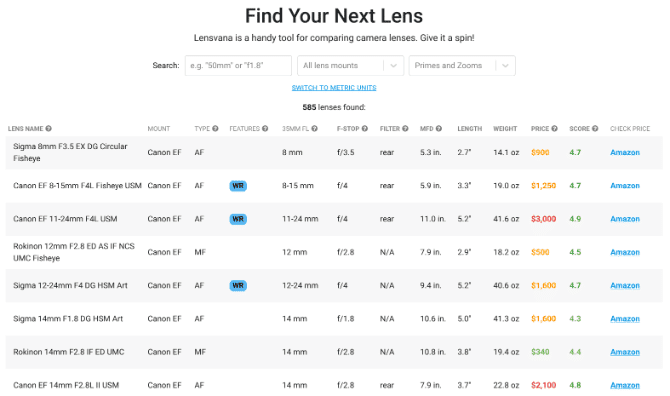The image size is (670, 396).
Task: Open the All lens mounts dropdown
Action: (350, 65)
